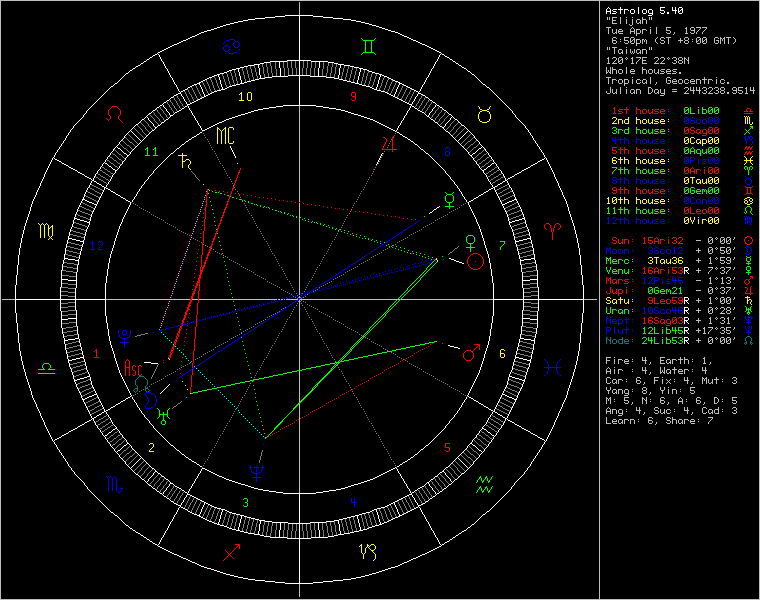Click house number 9 on the wheel

(x=353, y=97)
